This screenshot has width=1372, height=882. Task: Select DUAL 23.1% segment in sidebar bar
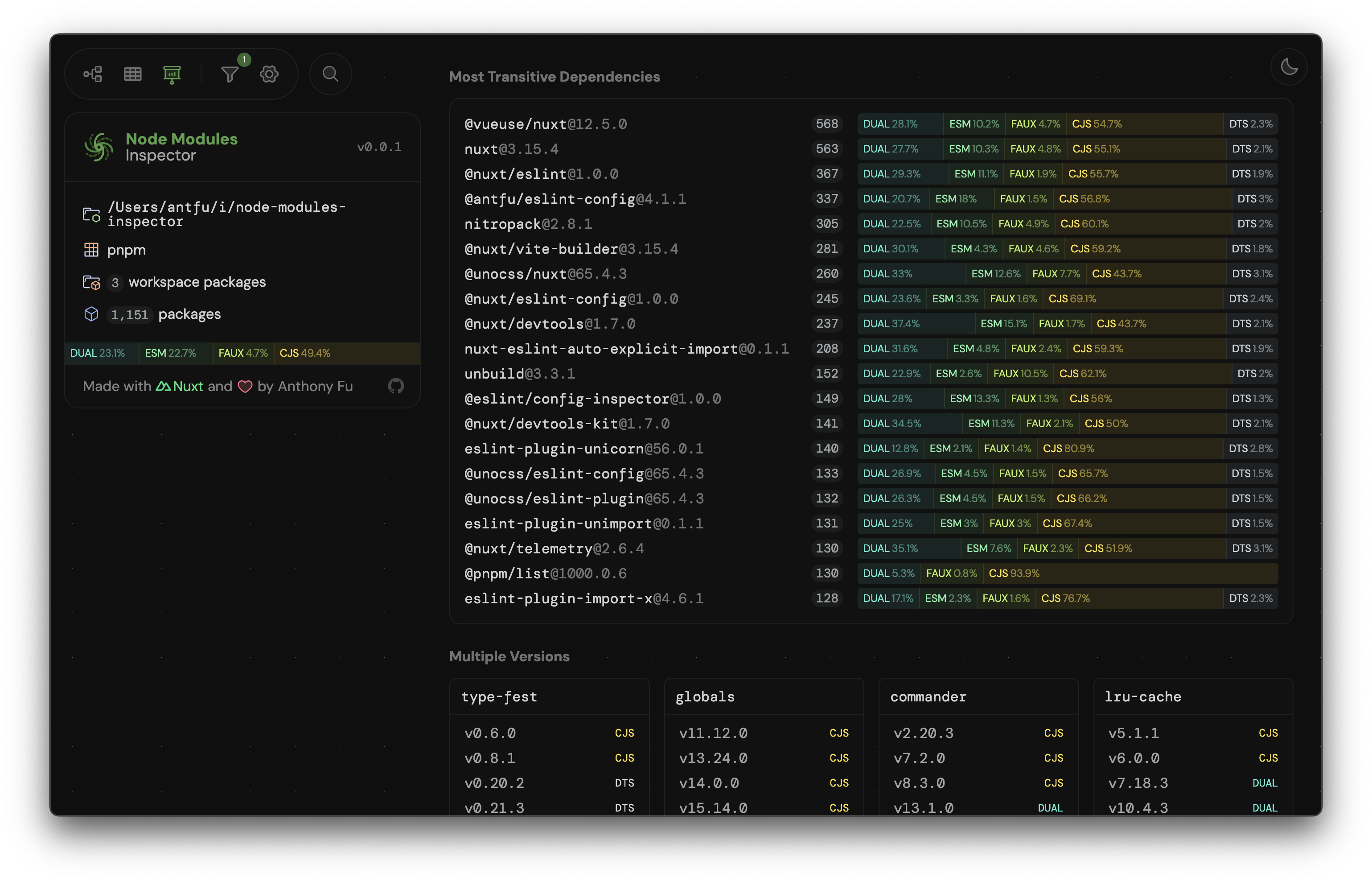102,353
